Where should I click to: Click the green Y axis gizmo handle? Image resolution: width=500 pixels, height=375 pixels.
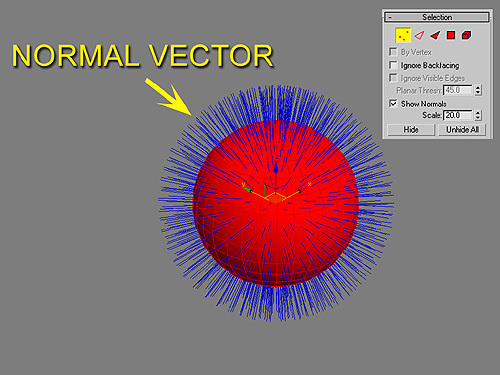tap(248, 190)
